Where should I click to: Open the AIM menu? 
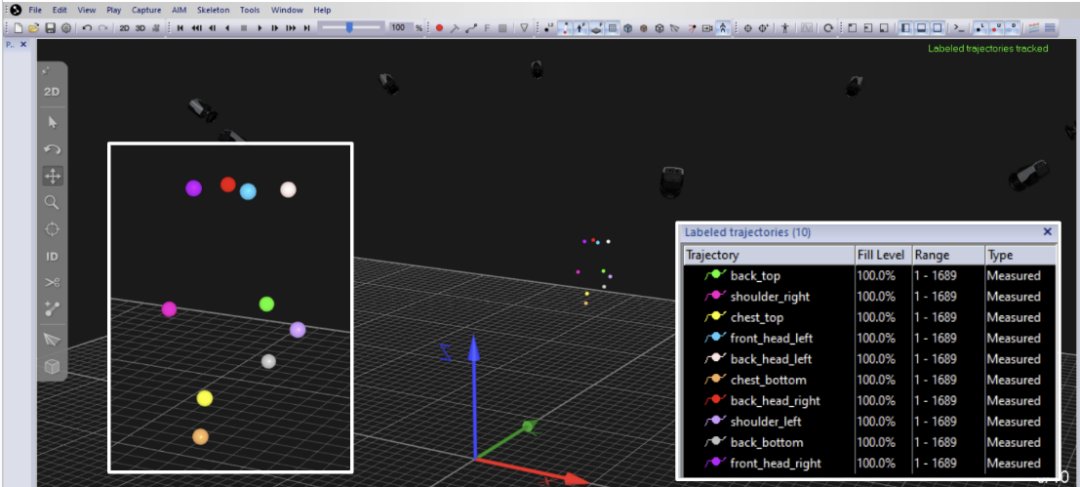point(179,10)
